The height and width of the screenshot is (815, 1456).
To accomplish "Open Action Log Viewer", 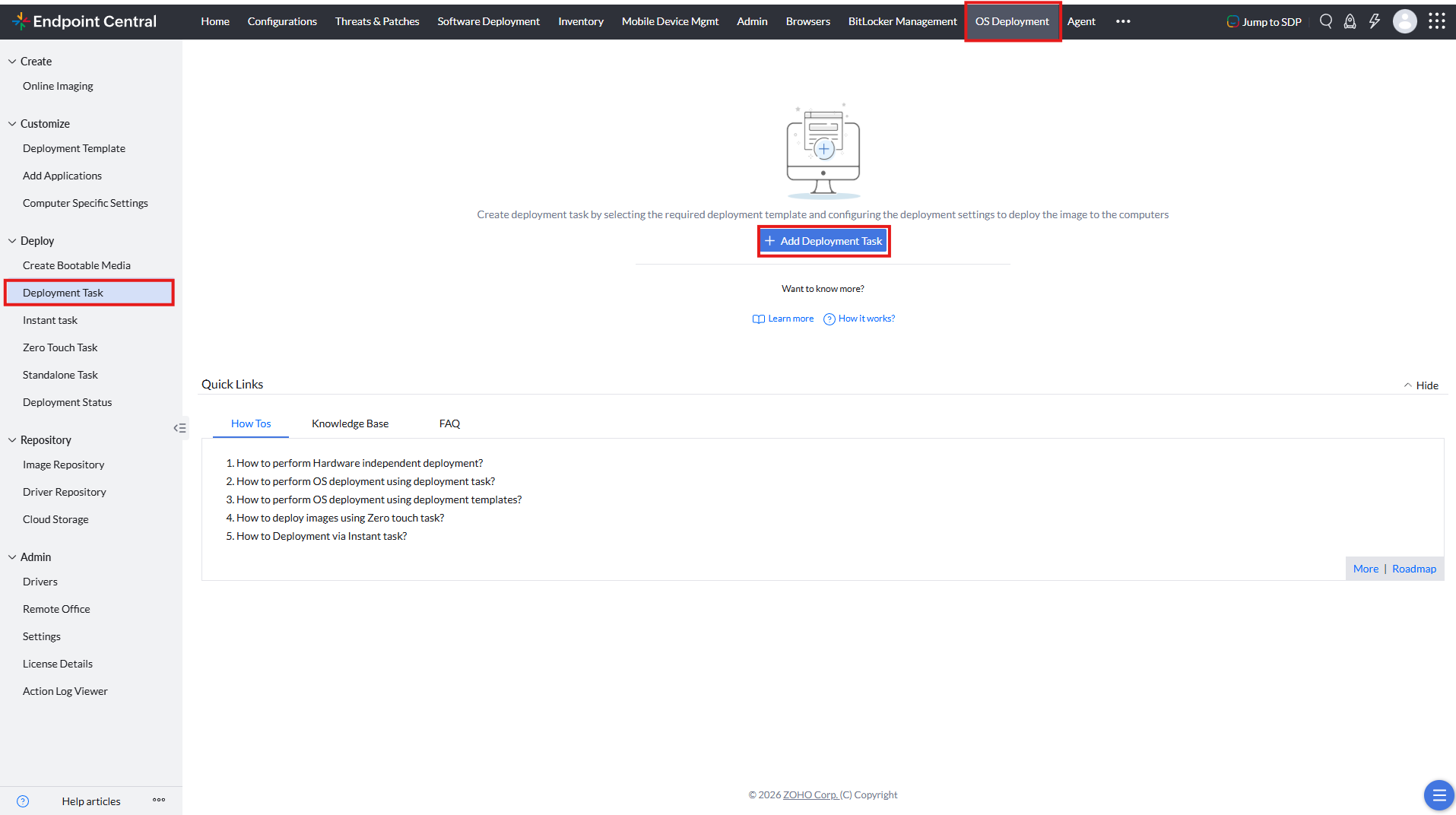I will [65, 691].
